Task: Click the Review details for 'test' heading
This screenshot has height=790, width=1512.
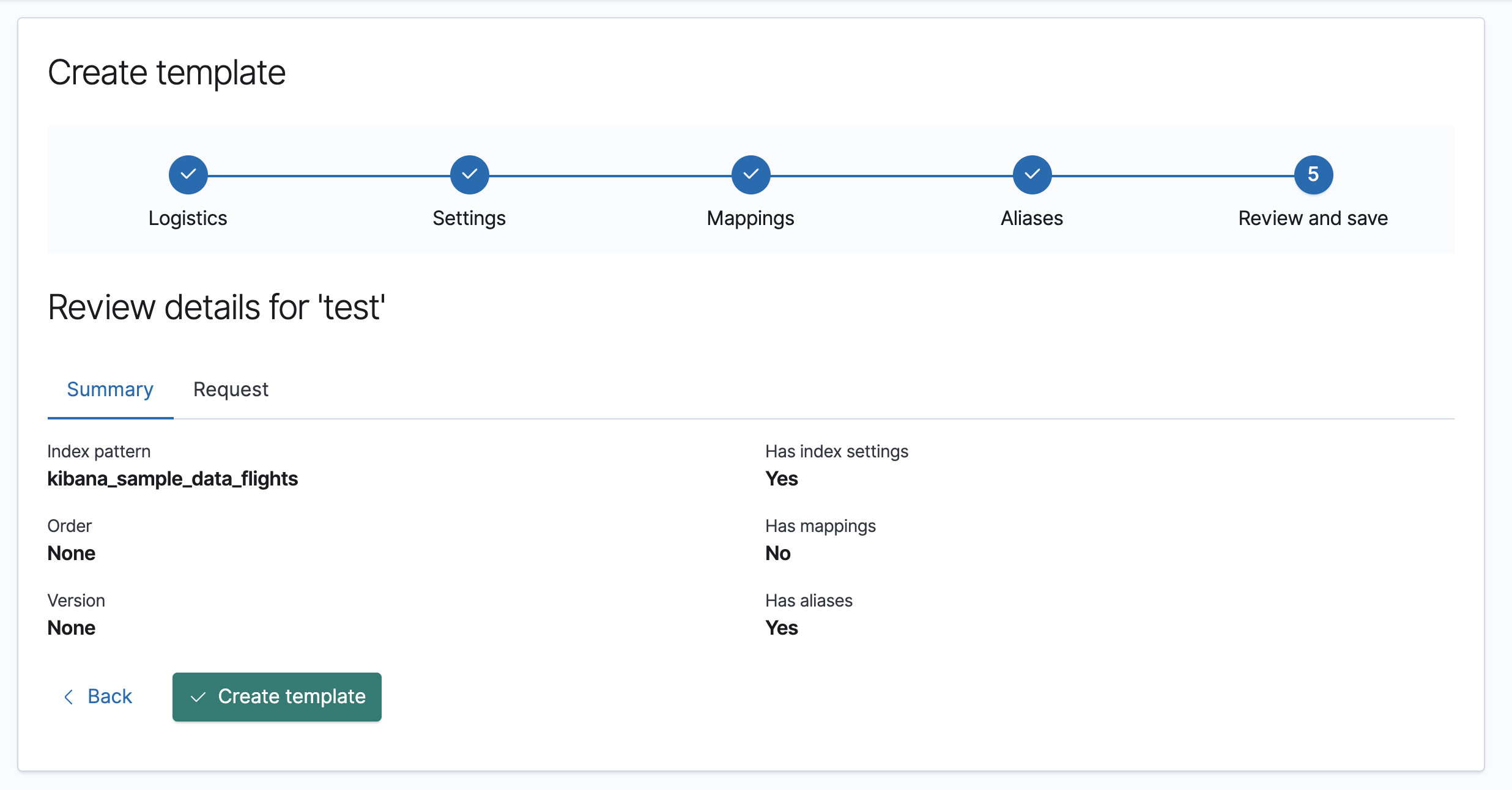Action: 217,307
